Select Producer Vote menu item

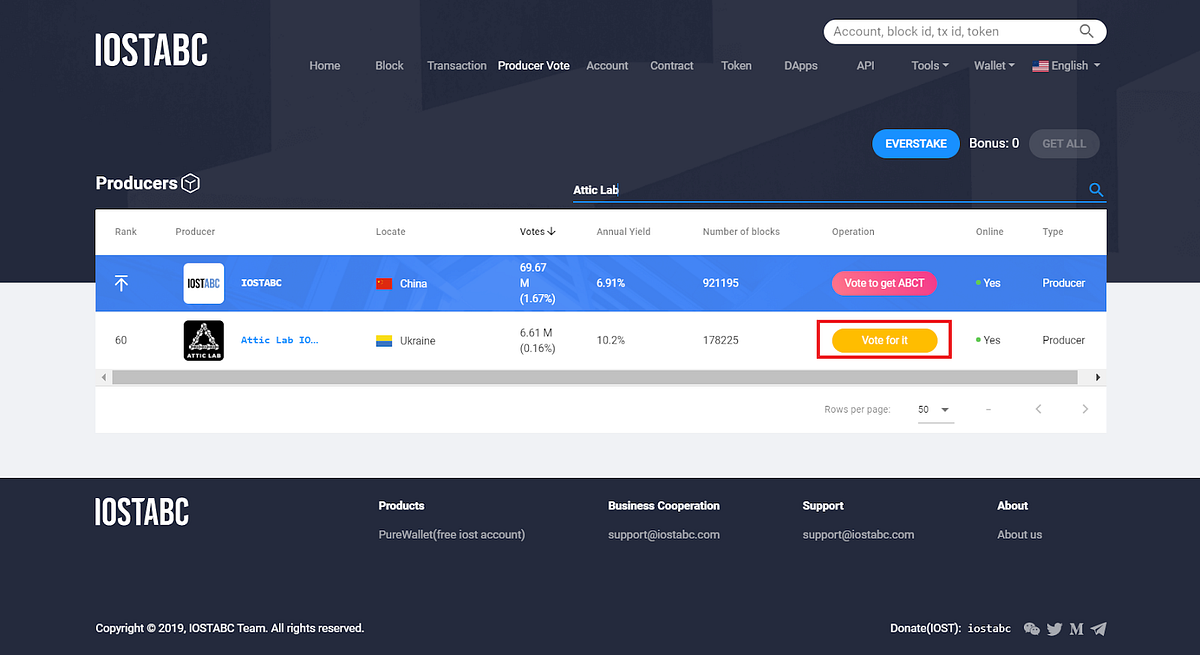(534, 66)
